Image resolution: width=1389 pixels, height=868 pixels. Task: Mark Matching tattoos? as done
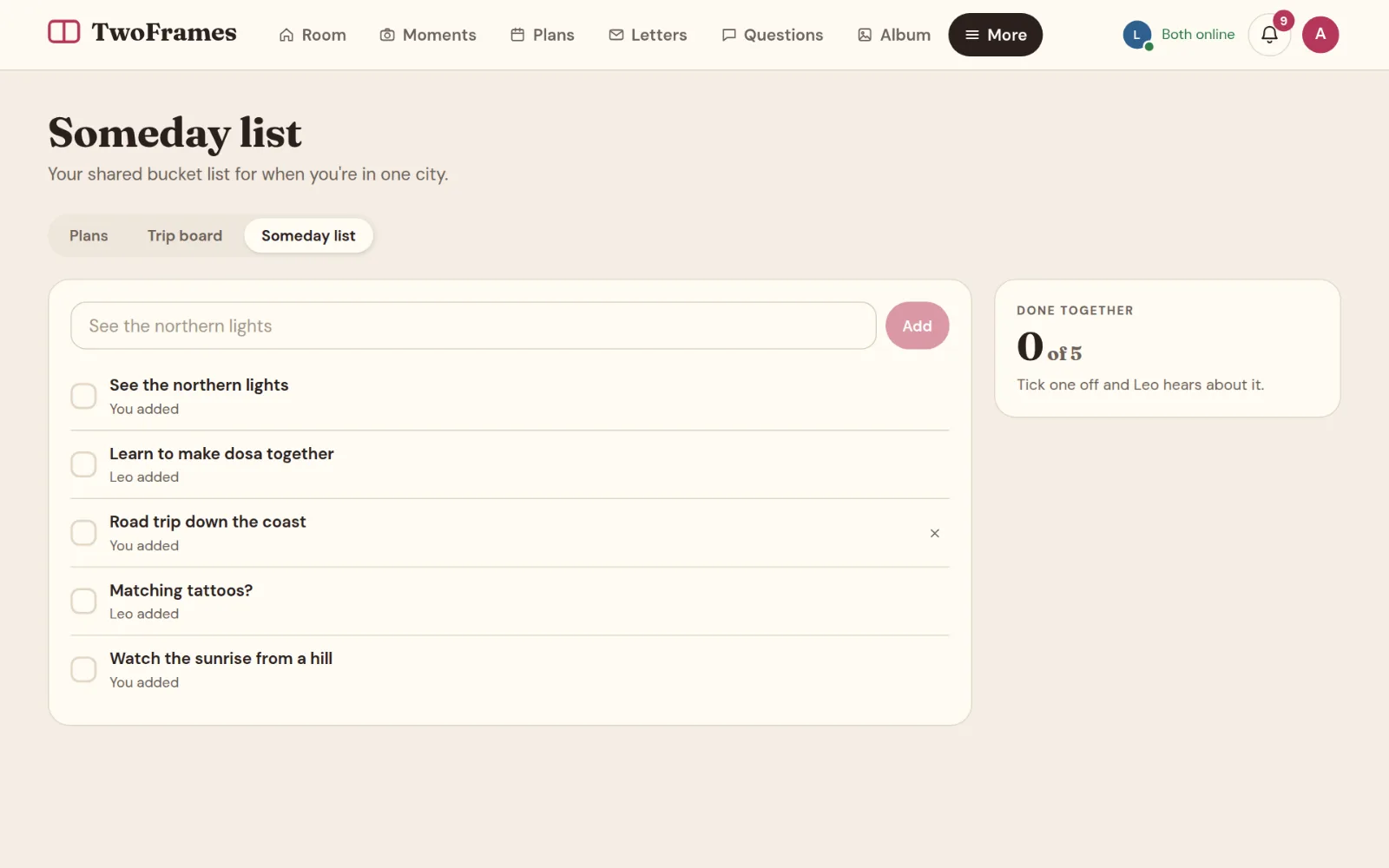click(x=83, y=601)
